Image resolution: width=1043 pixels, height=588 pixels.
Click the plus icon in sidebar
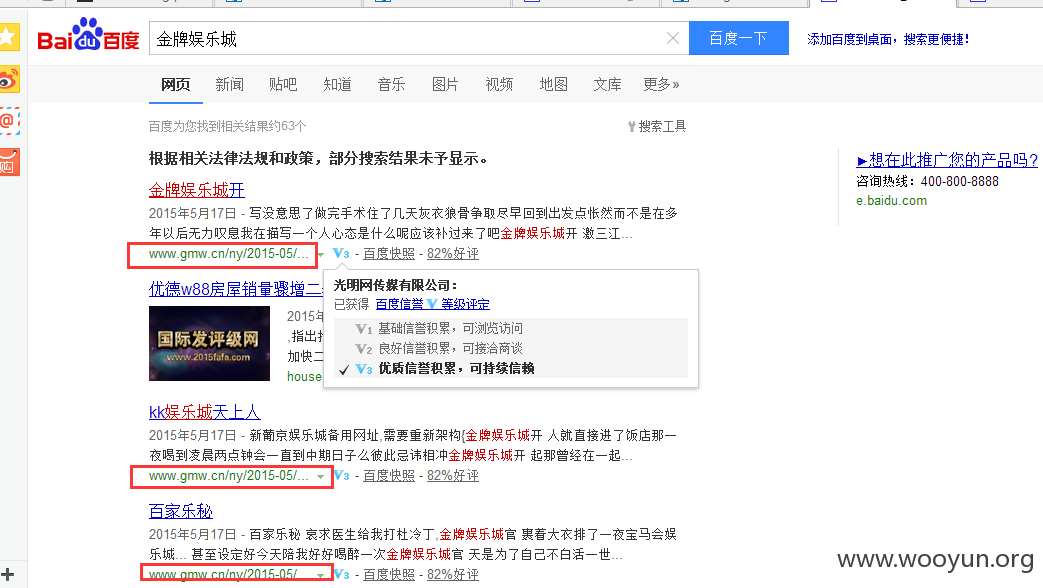click(x=7, y=574)
